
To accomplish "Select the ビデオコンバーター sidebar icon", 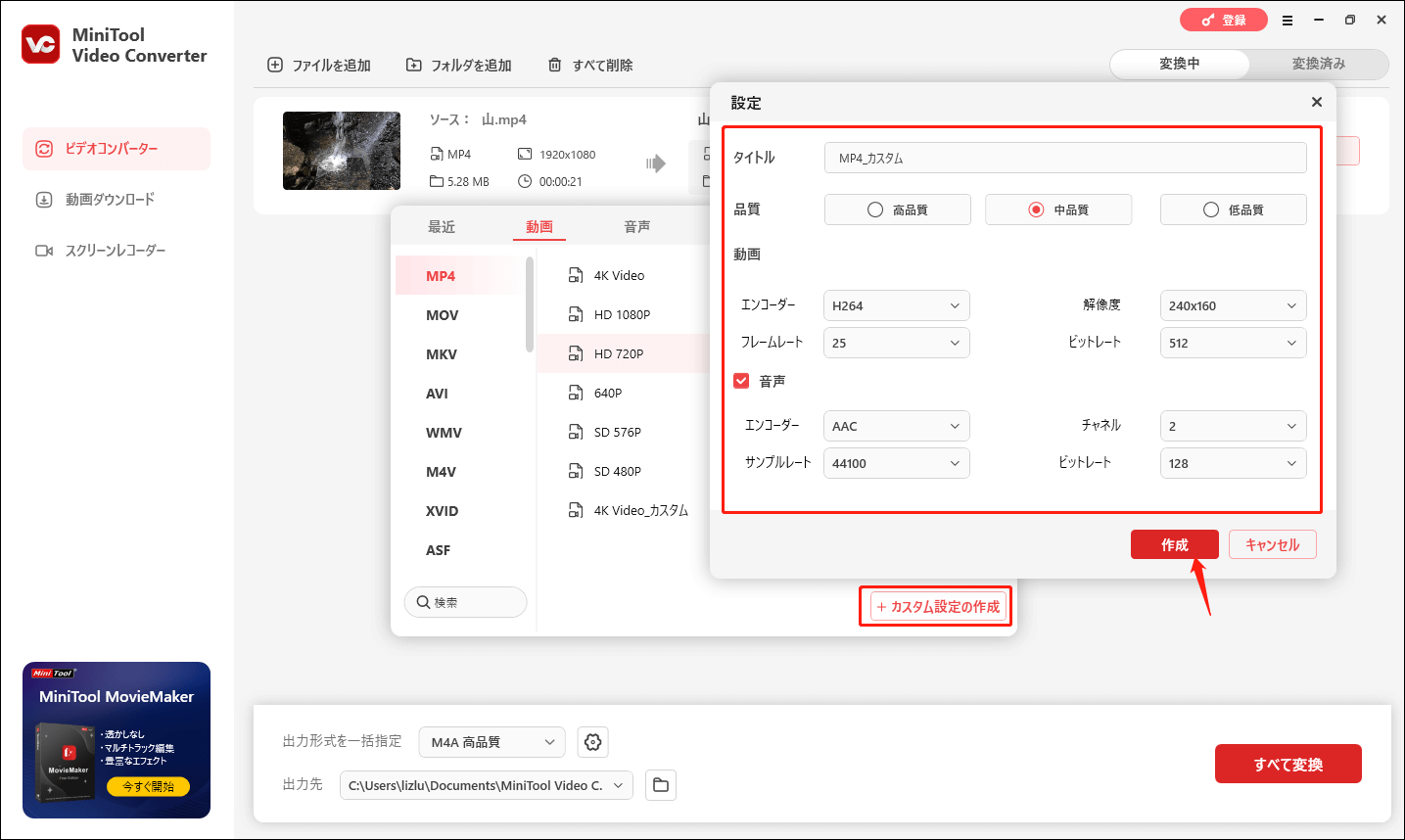I will click(44, 149).
